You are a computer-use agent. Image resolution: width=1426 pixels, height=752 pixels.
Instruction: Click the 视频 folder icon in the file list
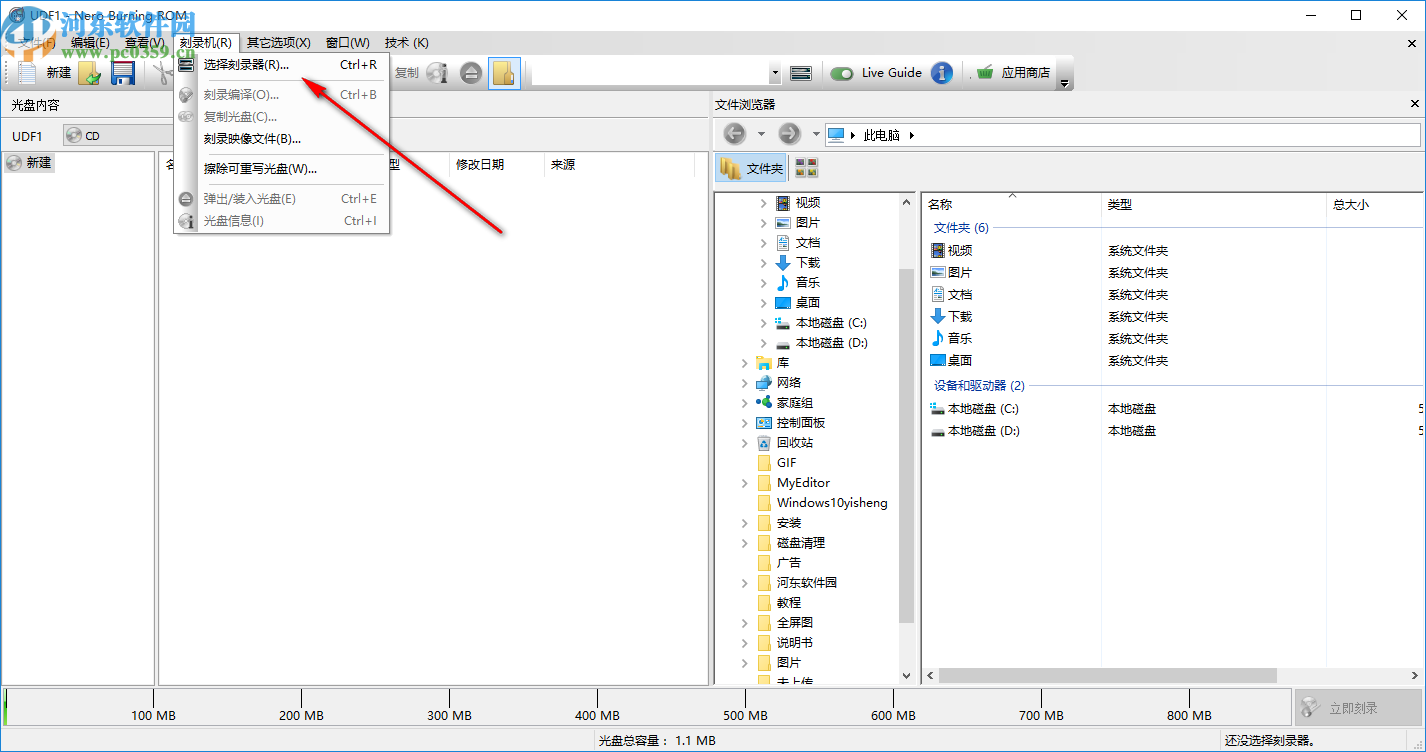938,251
